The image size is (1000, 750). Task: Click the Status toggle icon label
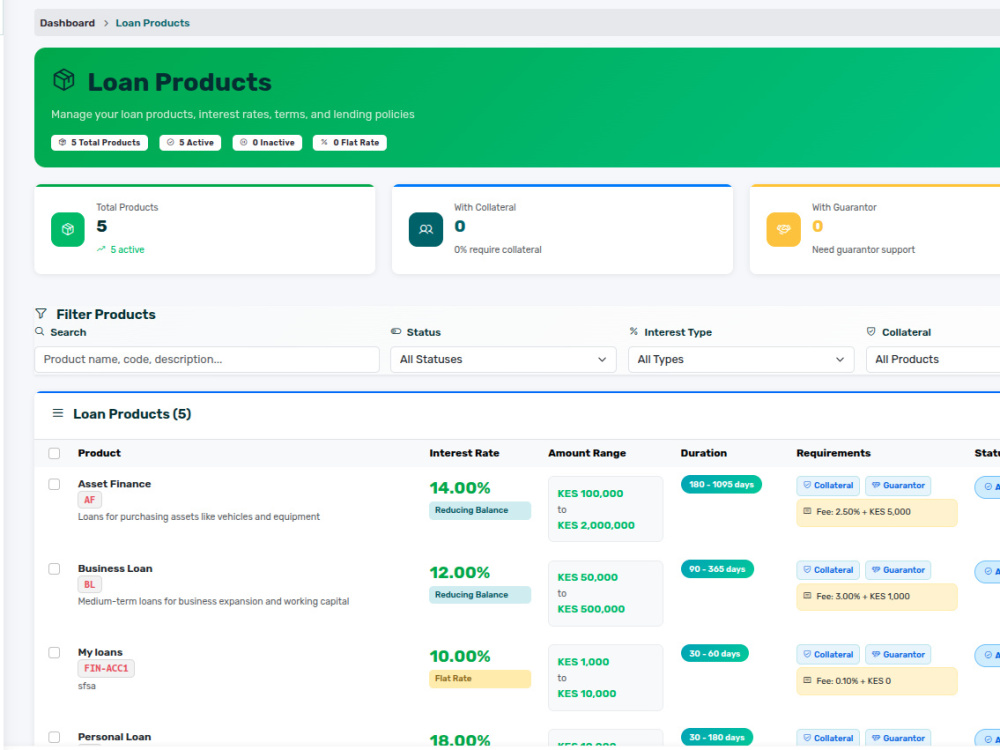396,332
